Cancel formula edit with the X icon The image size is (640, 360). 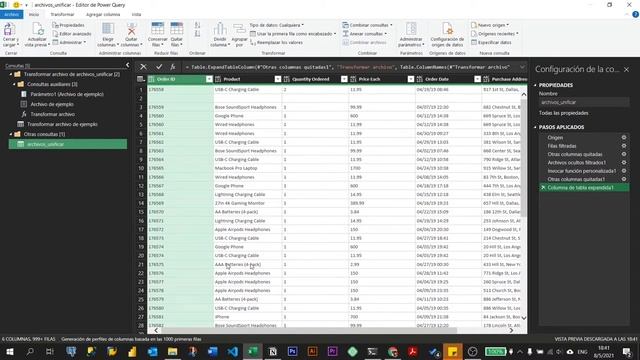coord(143,67)
